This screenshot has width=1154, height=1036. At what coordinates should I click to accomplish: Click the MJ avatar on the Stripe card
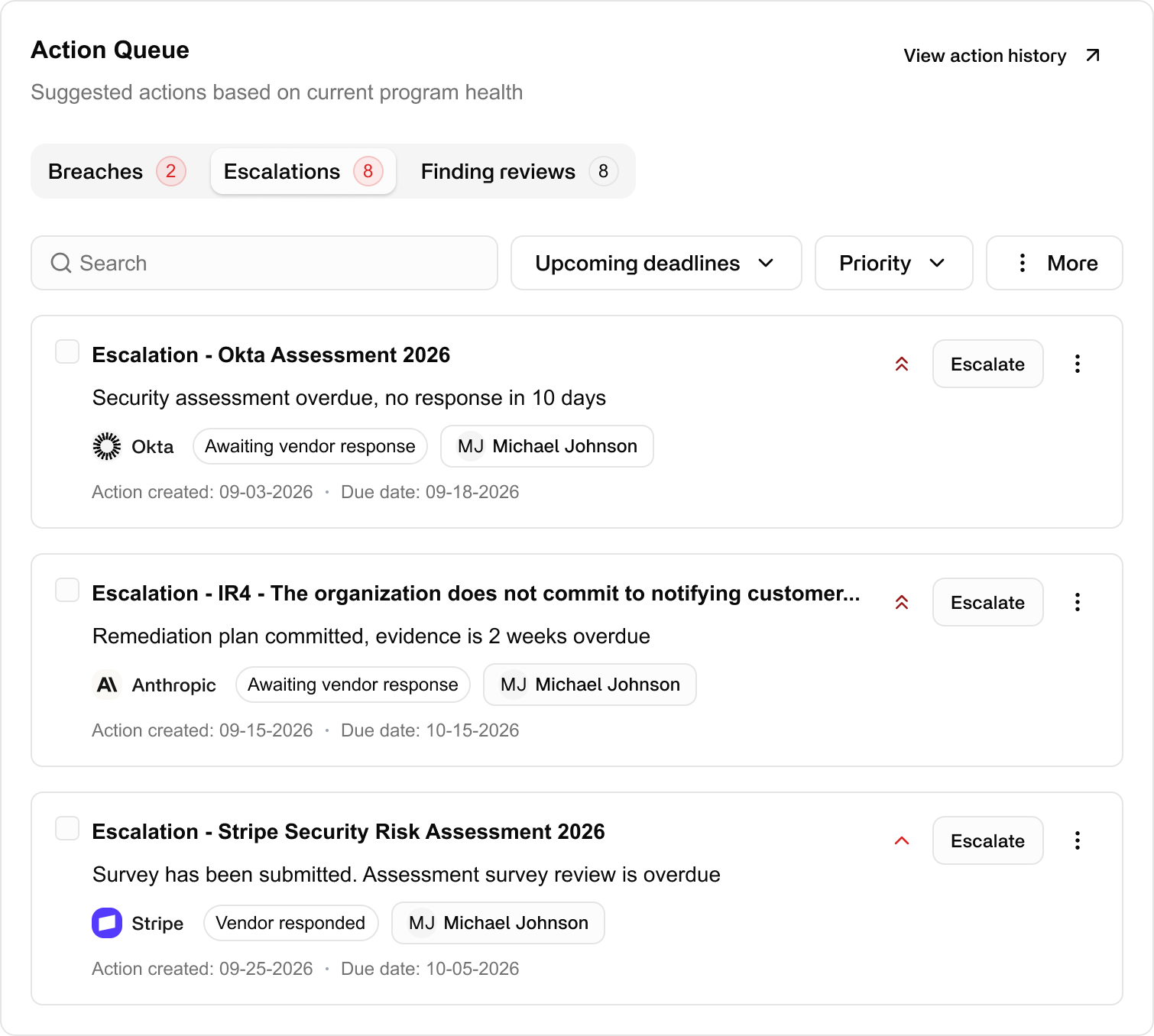pyautogui.click(x=422, y=923)
